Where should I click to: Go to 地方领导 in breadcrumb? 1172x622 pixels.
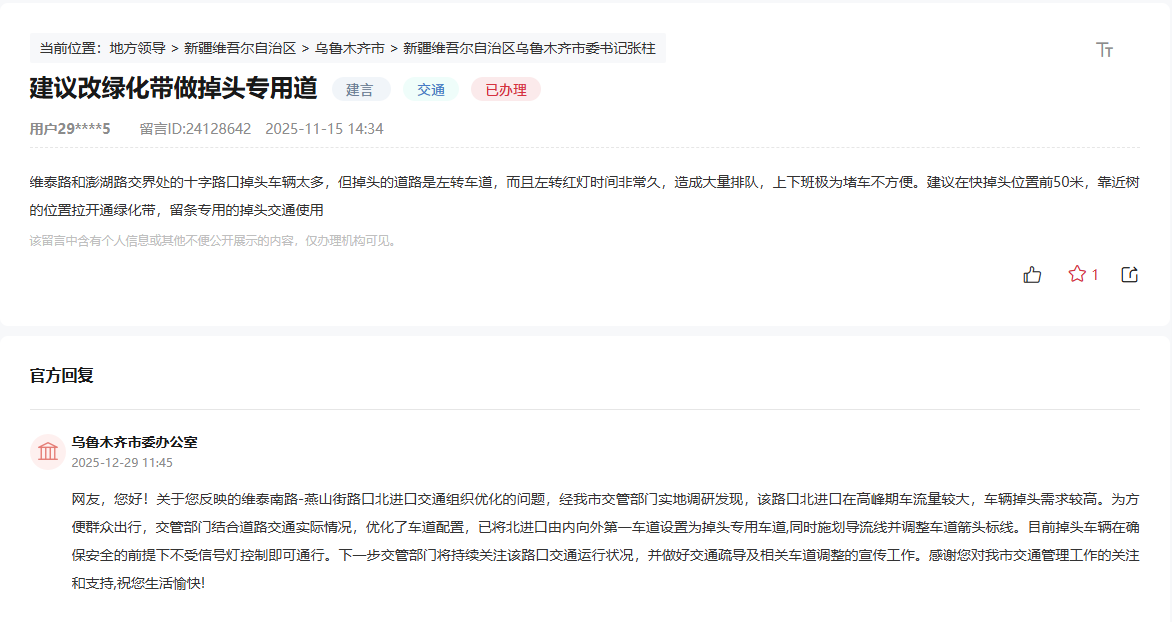point(138,48)
